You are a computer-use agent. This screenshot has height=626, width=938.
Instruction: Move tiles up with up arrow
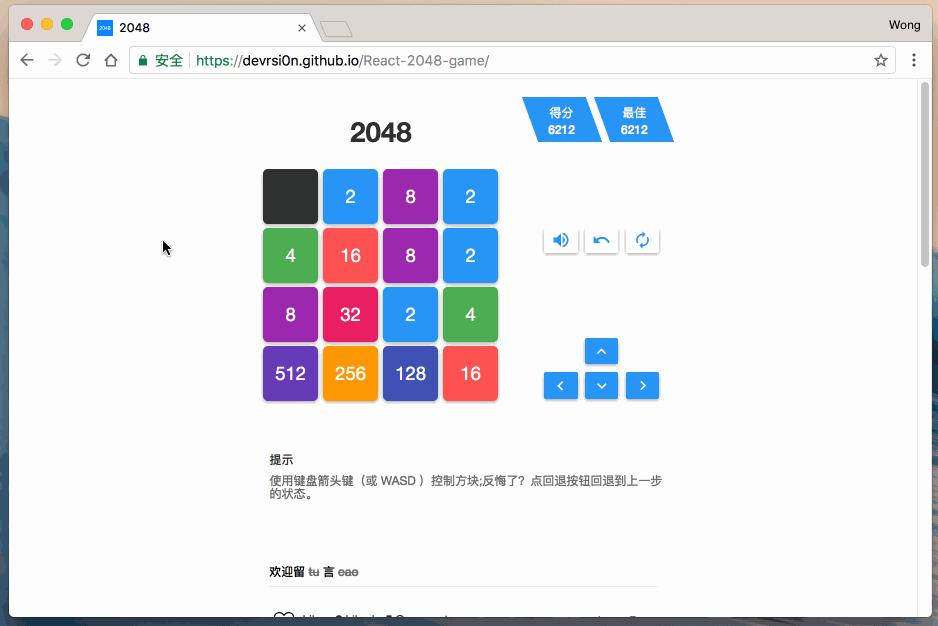pos(601,351)
